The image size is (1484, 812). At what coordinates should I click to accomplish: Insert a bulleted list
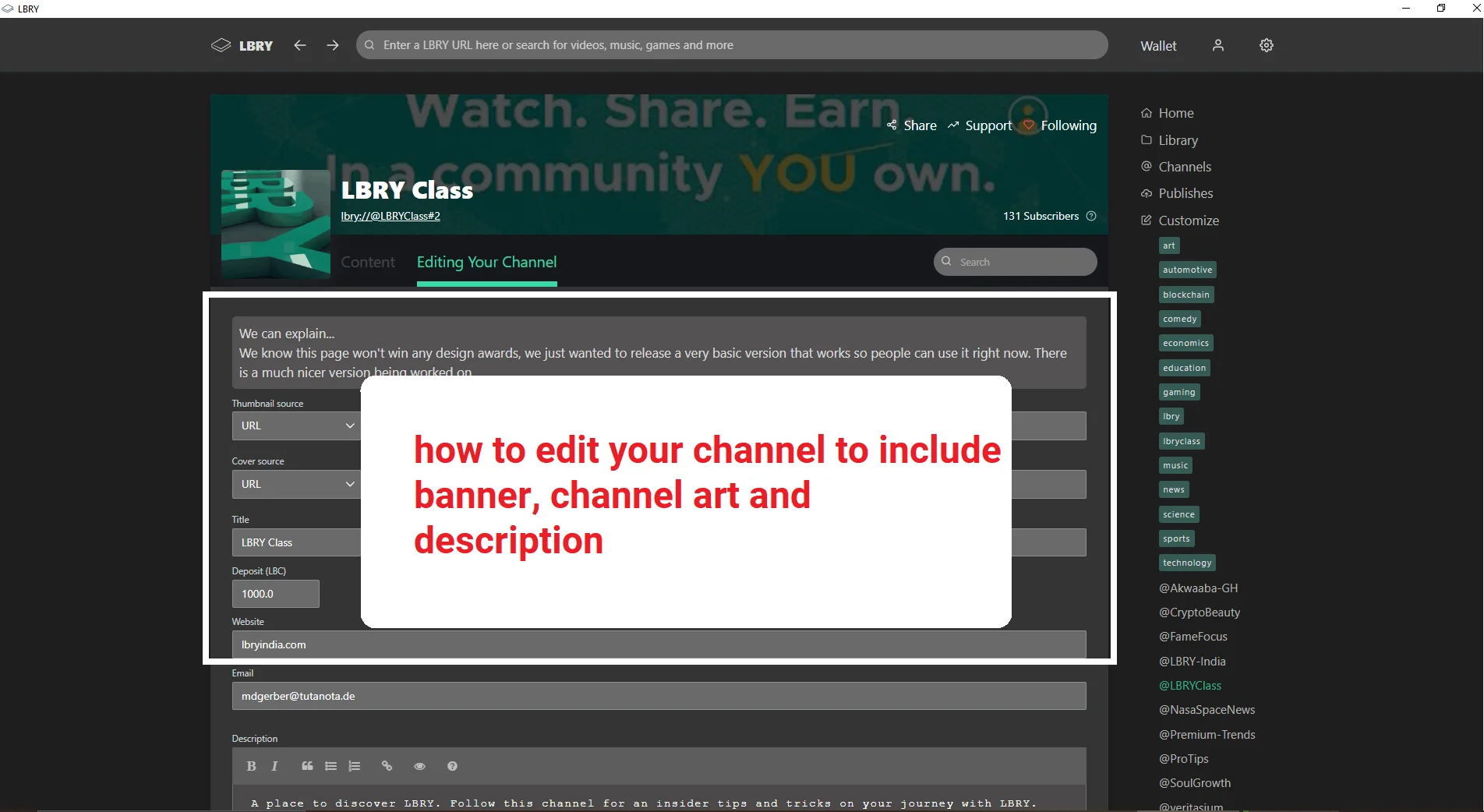(x=330, y=766)
